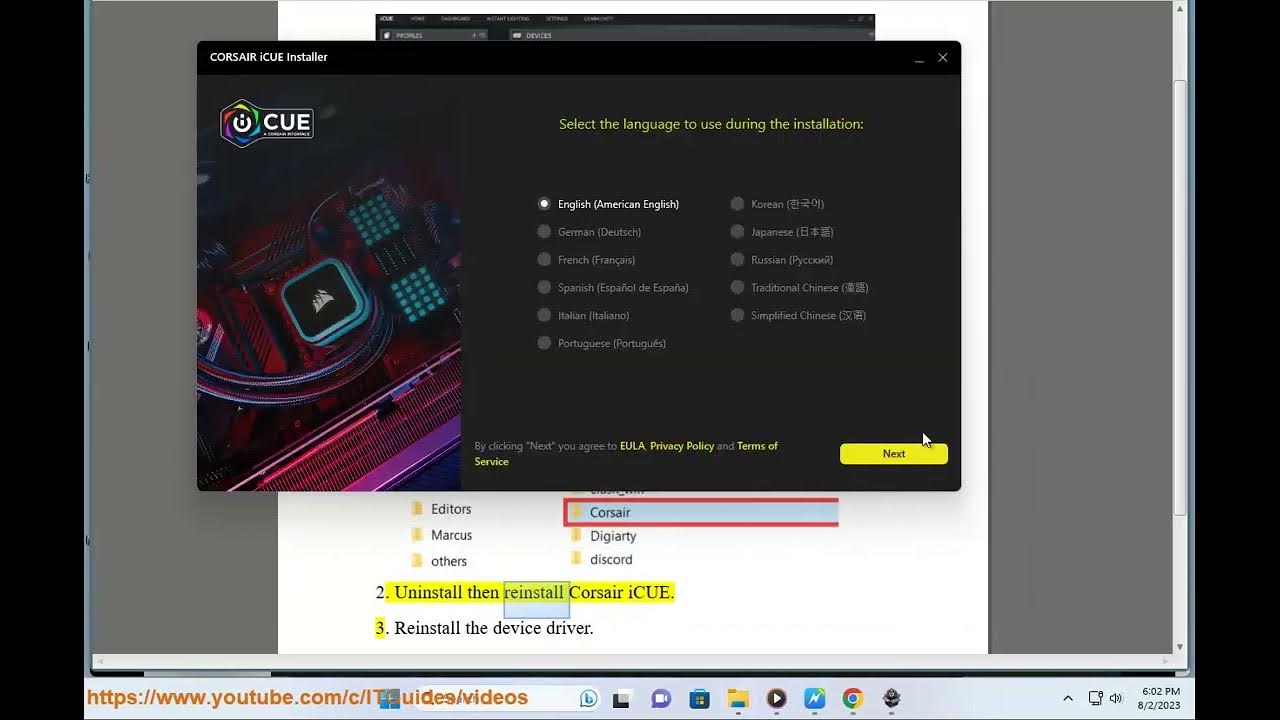Click the Bing icon in taskbar search
The height and width of the screenshot is (720, 1280).
(588, 698)
